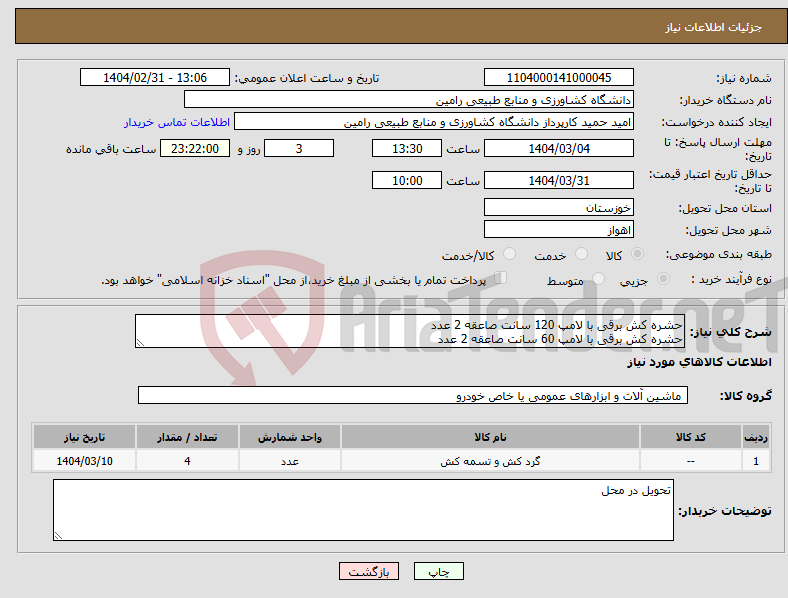This screenshot has width=788, height=598.
Task: Click the response deadline date 1404/03/04
Action: (559, 148)
